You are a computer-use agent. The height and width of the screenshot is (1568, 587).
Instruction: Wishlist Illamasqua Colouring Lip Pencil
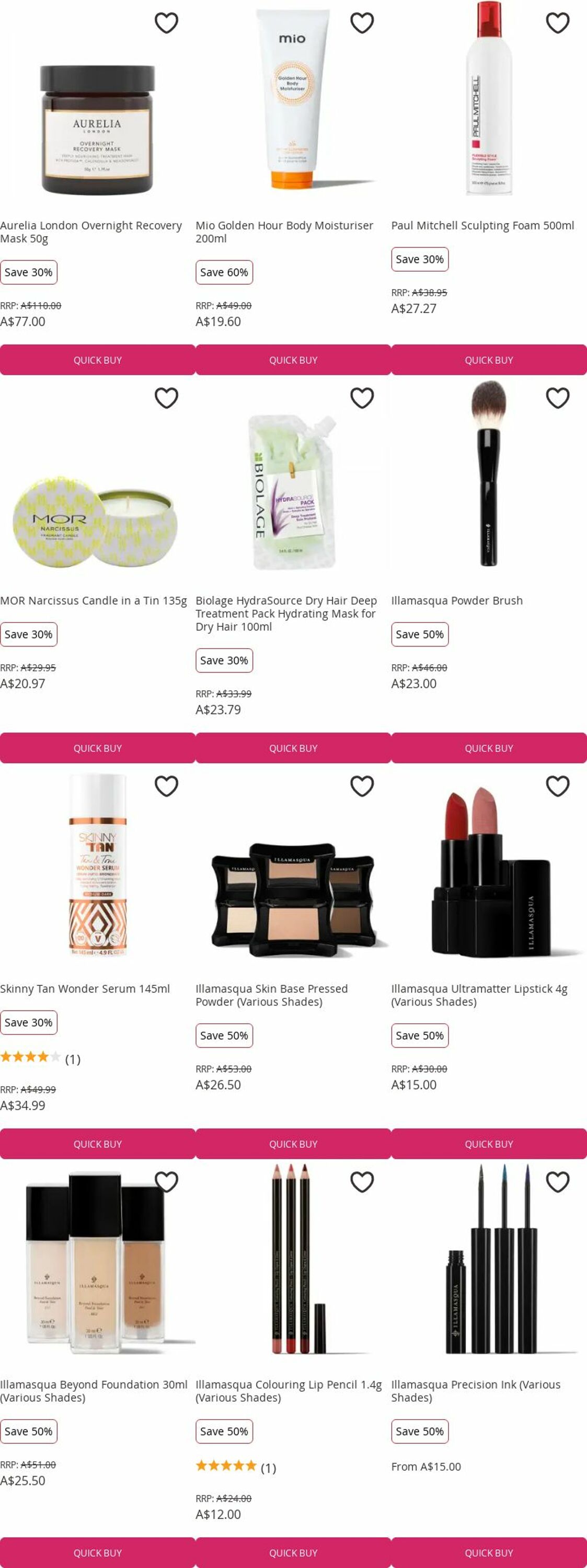pyautogui.click(x=362, y=1181)
